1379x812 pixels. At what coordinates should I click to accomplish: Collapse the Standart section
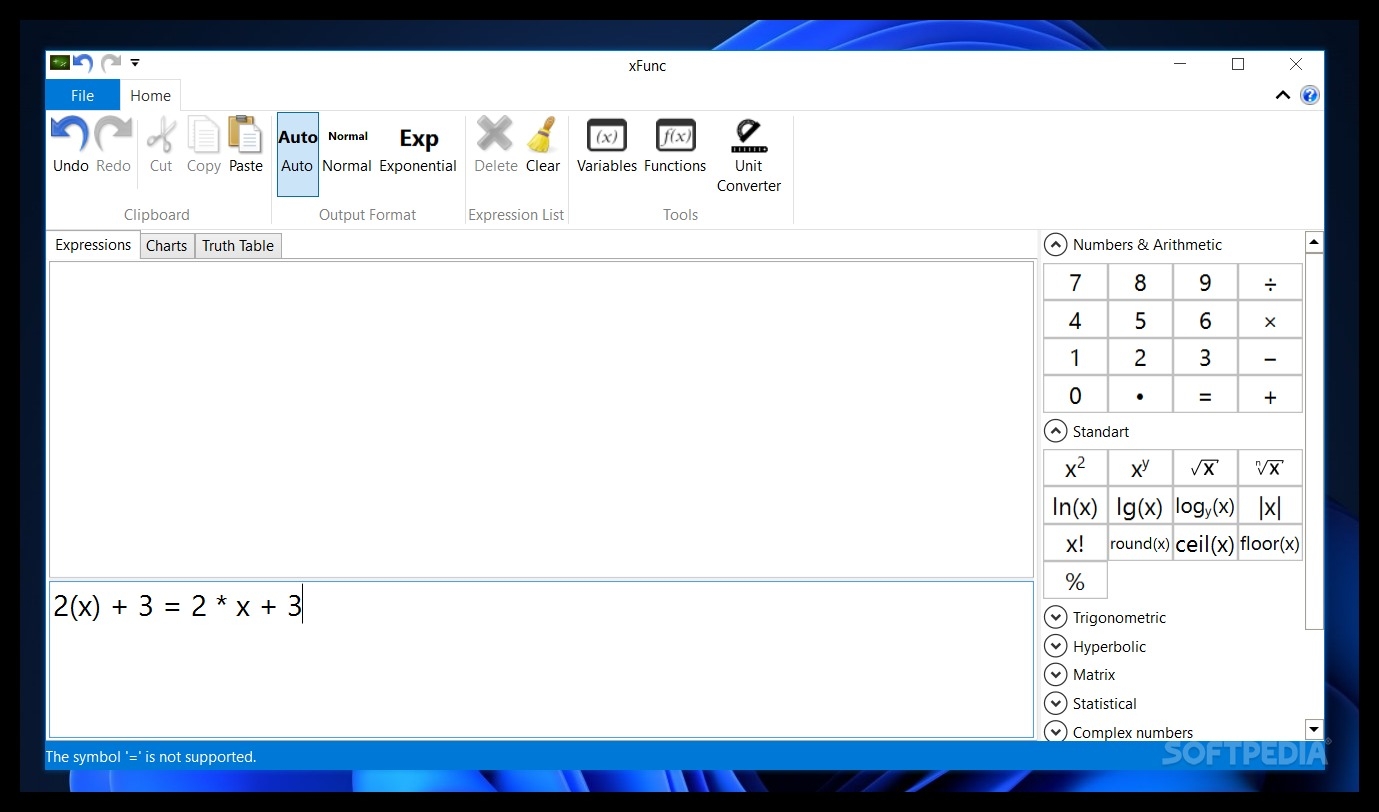(1055, 431)
